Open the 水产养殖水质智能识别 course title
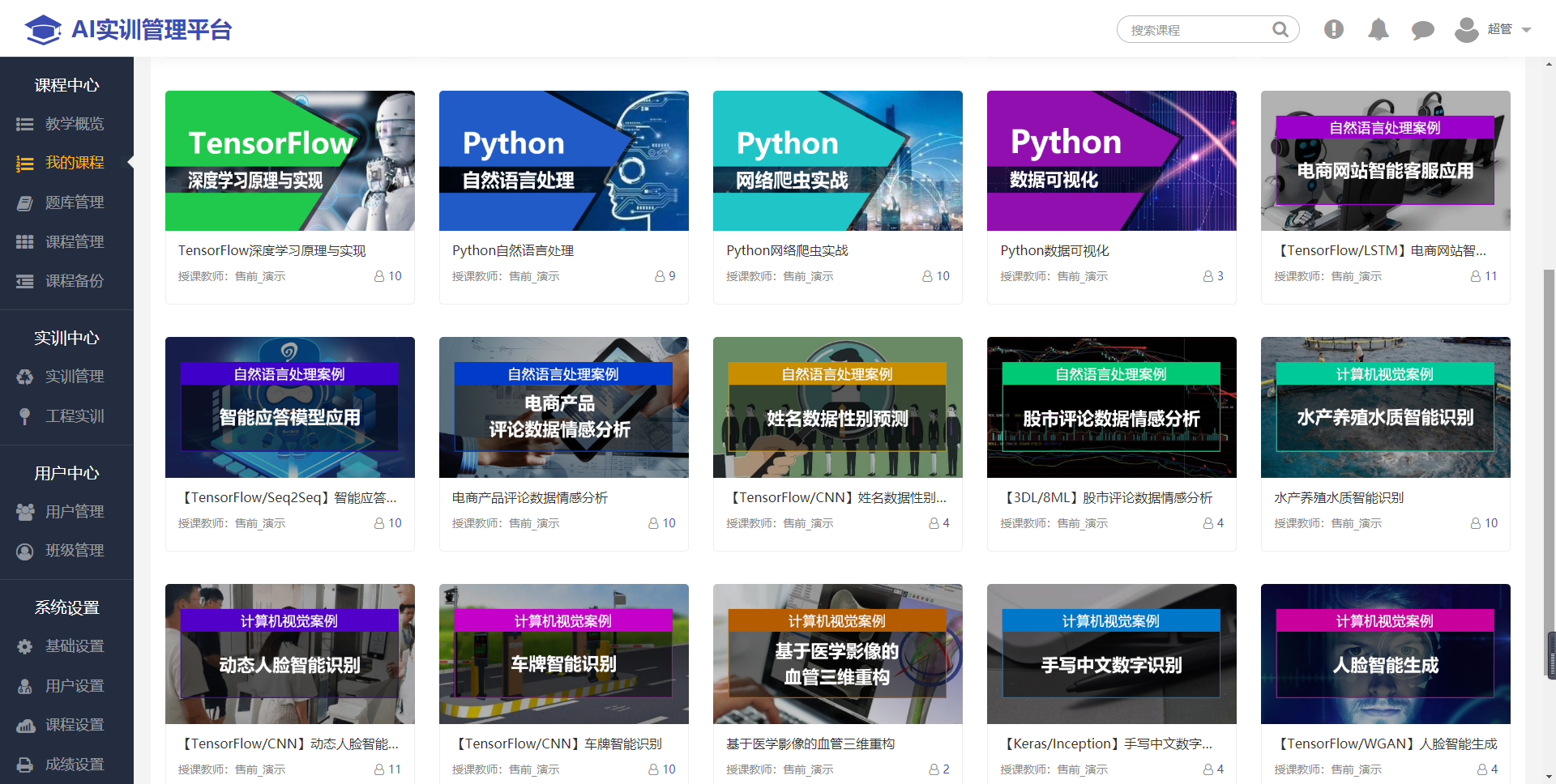The height and width of the screenshot is (784, 1556). click(x=1339, y=498)
